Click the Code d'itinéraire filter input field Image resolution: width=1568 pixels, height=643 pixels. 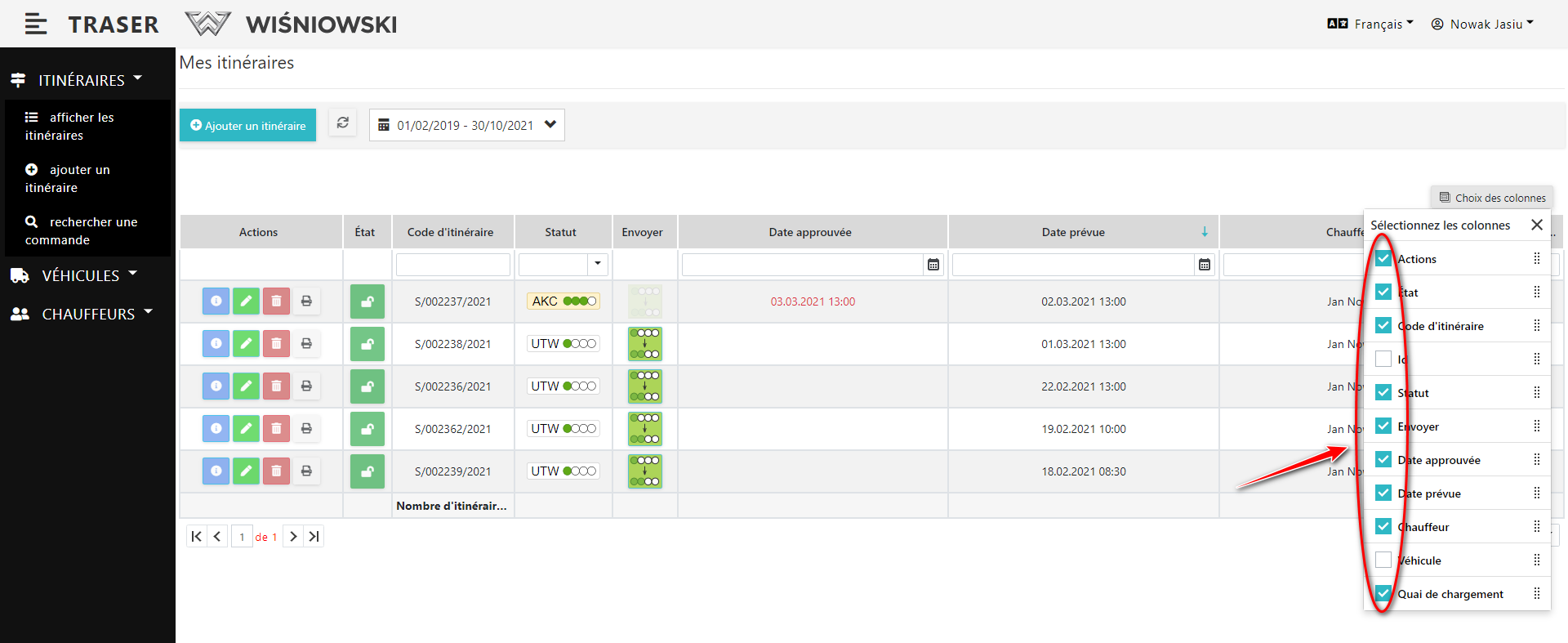(x=453, y=265)
